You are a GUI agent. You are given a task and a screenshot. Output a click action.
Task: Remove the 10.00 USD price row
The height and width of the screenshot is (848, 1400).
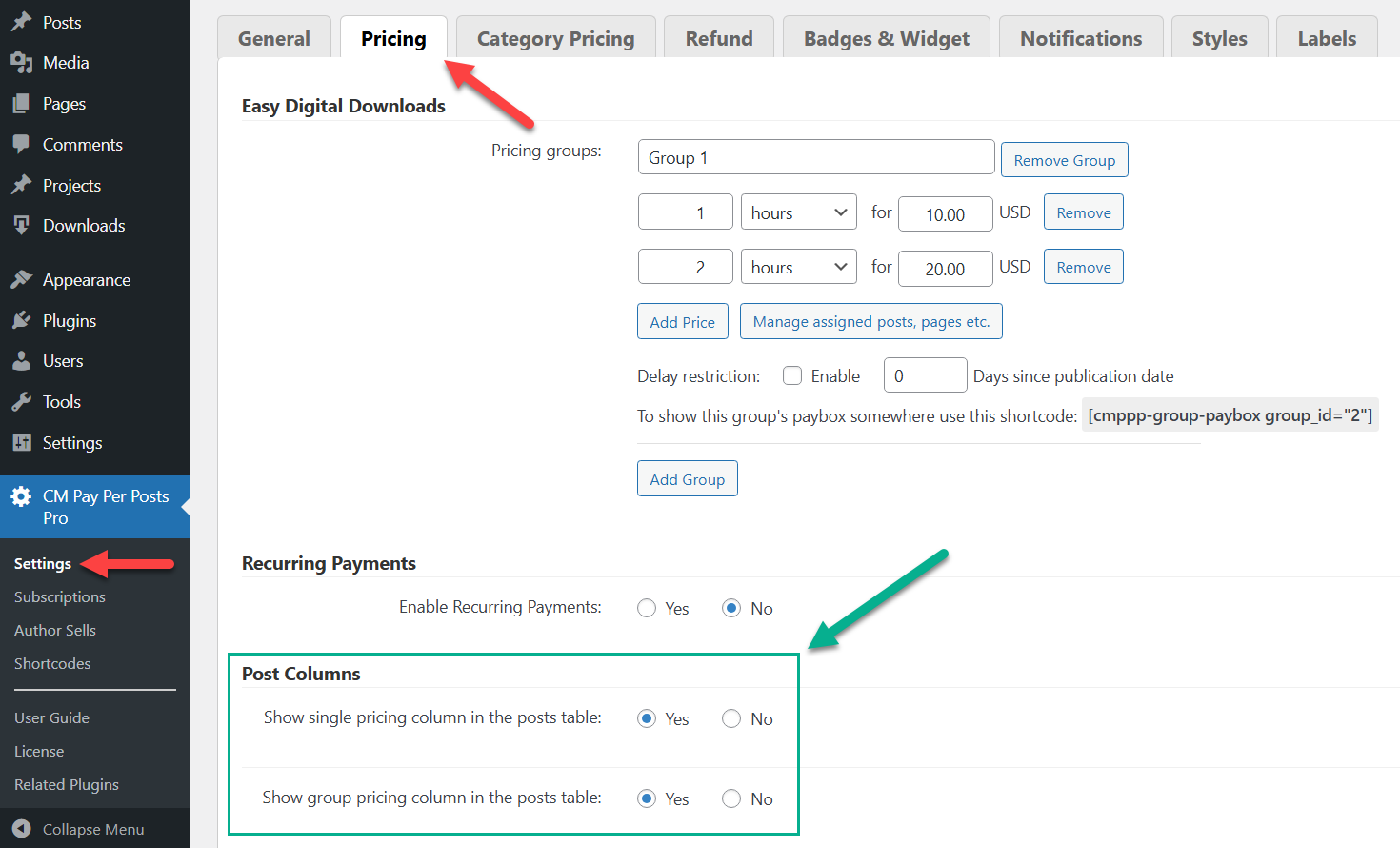(x=1084, y=212)
